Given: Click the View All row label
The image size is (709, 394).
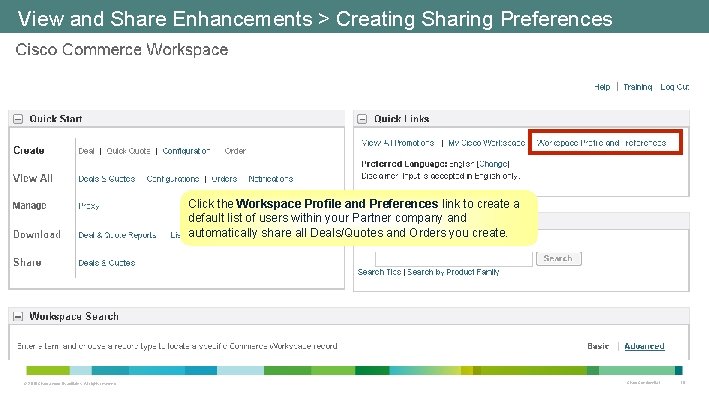Looking at the screenshot, I should [x=33, y=179].
